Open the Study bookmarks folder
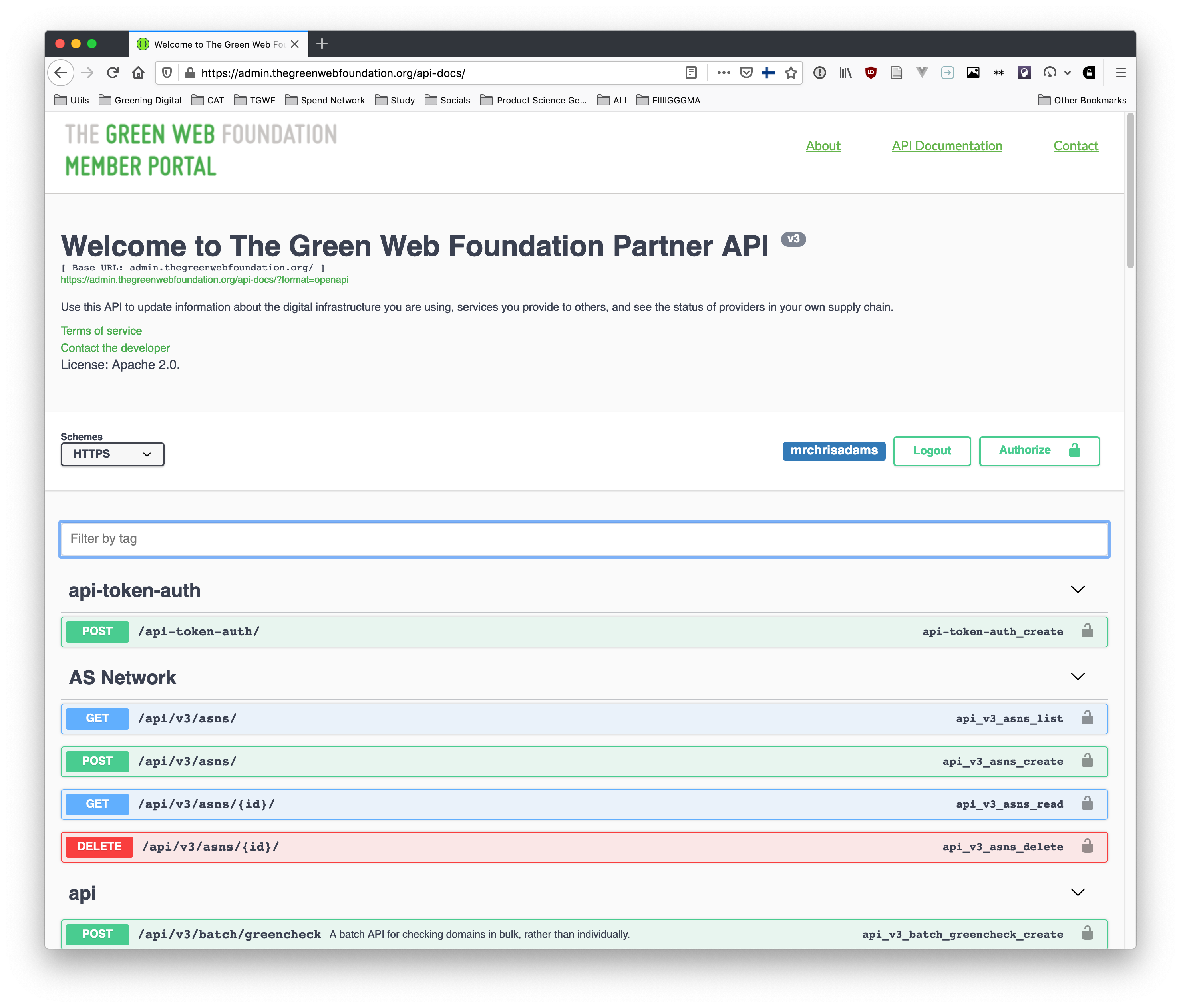Screen dimensions: 1181x1008 tap(395, 100)
